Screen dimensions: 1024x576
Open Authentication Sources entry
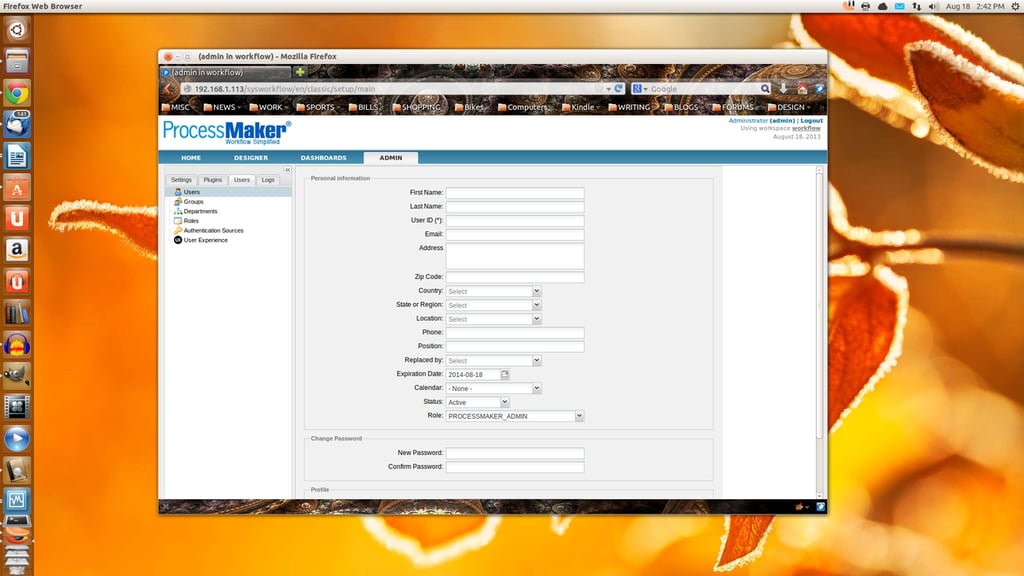click(x=213, y=231)
